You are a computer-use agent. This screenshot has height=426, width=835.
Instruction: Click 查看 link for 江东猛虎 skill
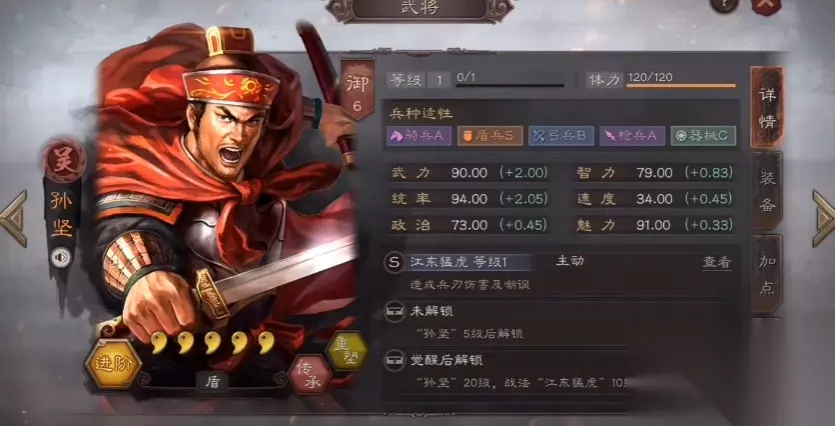[716, 263]
